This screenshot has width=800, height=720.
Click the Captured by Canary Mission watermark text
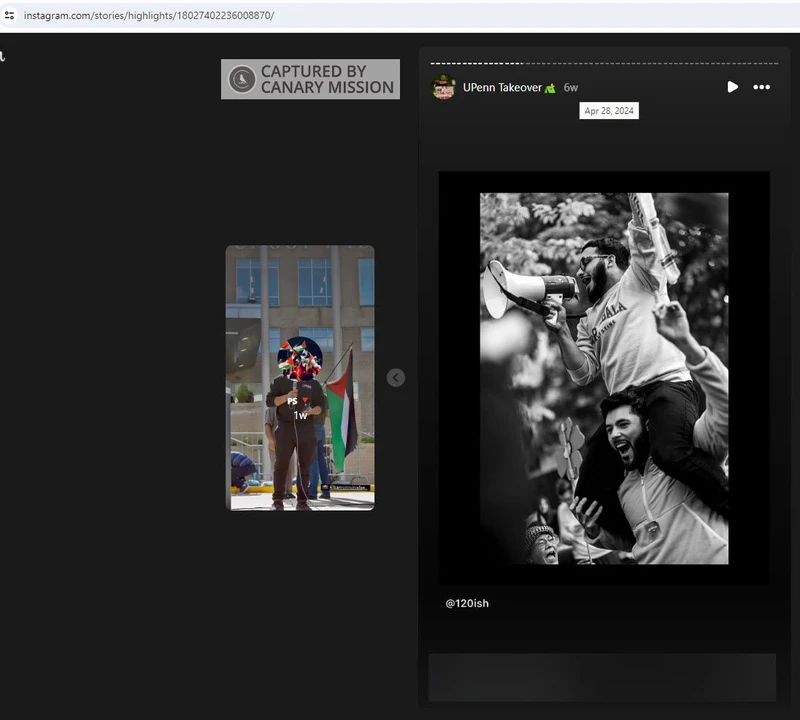point(327,79)
